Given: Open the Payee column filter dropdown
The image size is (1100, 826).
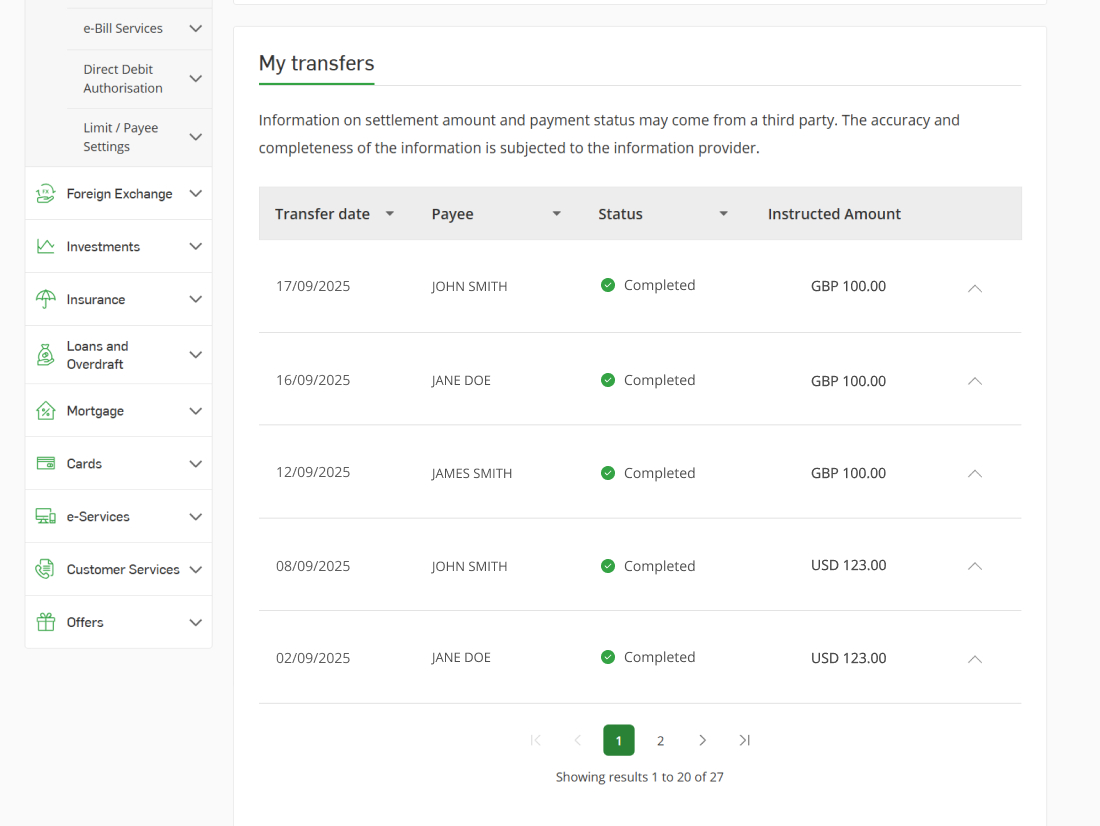Looking at the screenshot, I should click(x=557, y=214).
